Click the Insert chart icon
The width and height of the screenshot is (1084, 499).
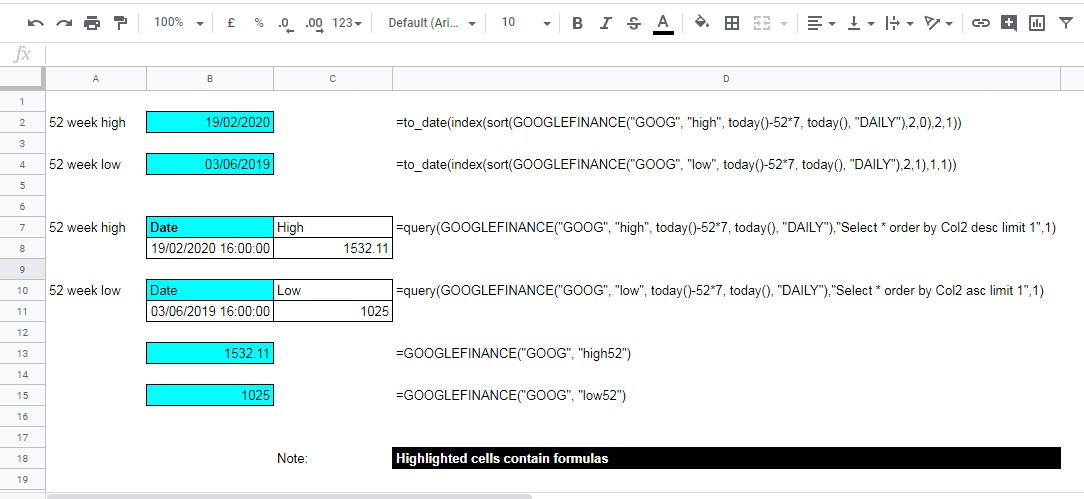pos(1037,23)
